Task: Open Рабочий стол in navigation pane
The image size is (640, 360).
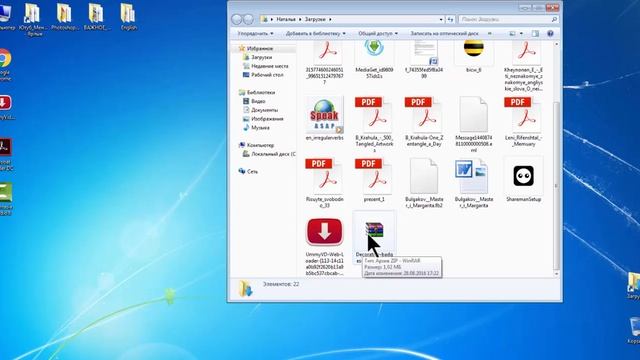Action: pos(267,75)
